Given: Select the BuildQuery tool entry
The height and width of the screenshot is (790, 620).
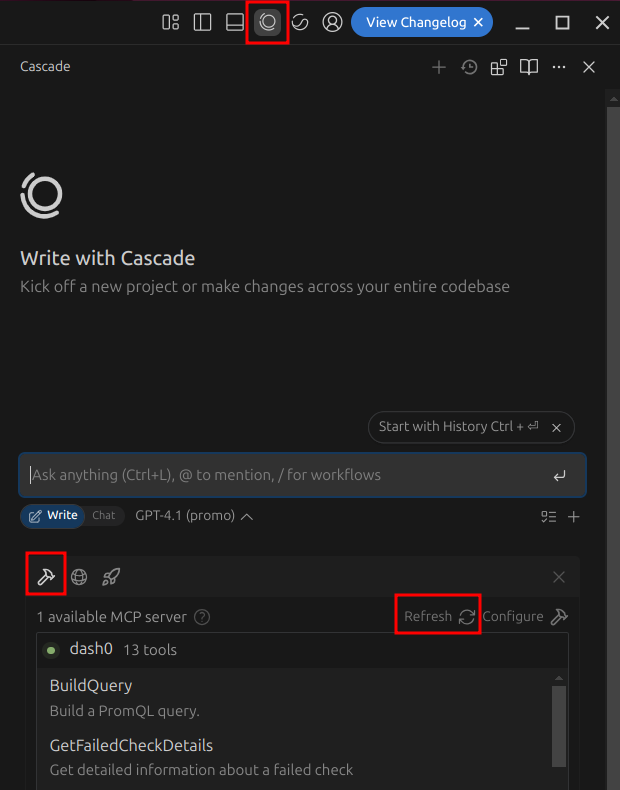Looking at the screenshot, I should click(91, 686).
